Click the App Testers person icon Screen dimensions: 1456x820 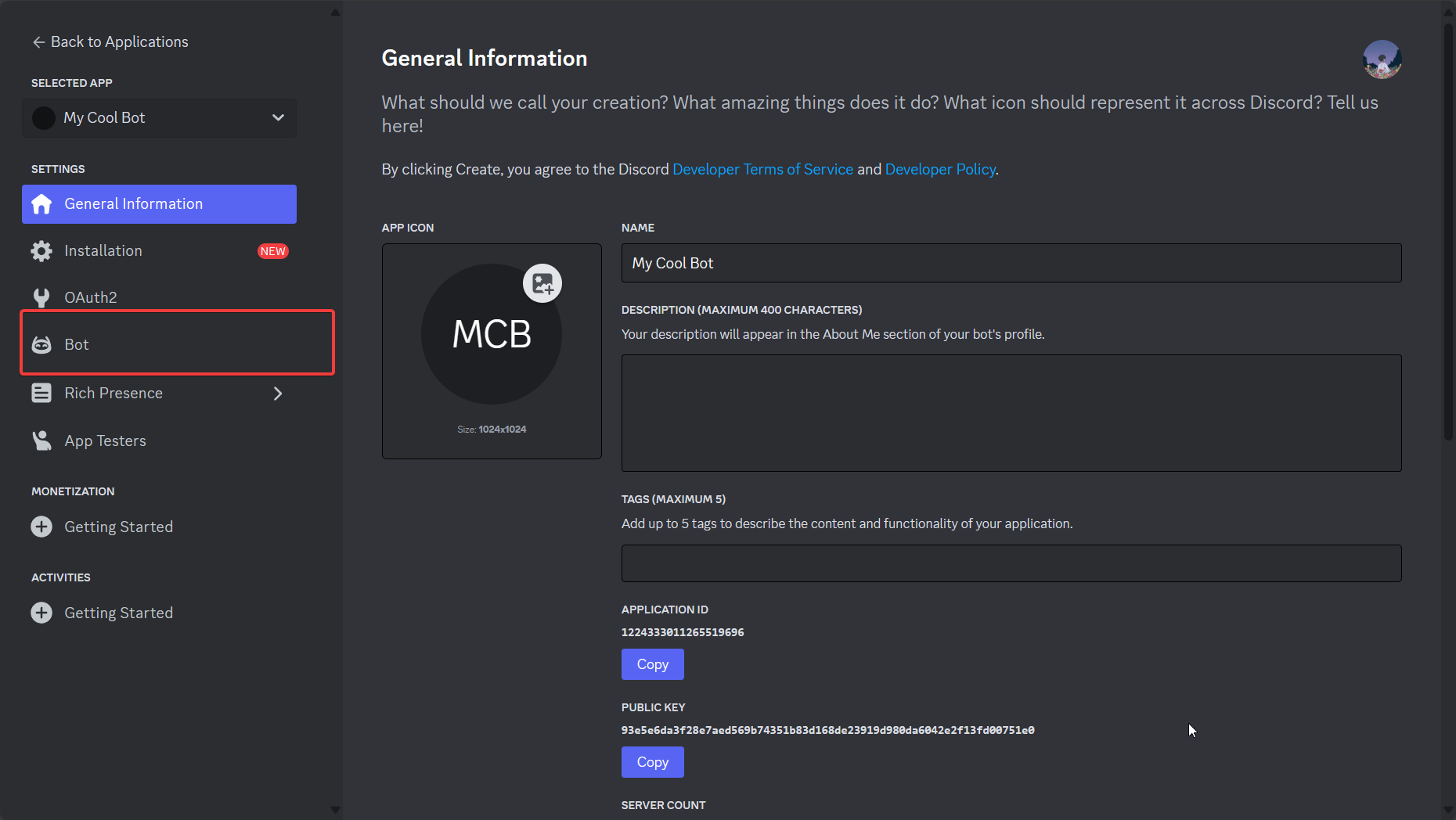[41, 441]
